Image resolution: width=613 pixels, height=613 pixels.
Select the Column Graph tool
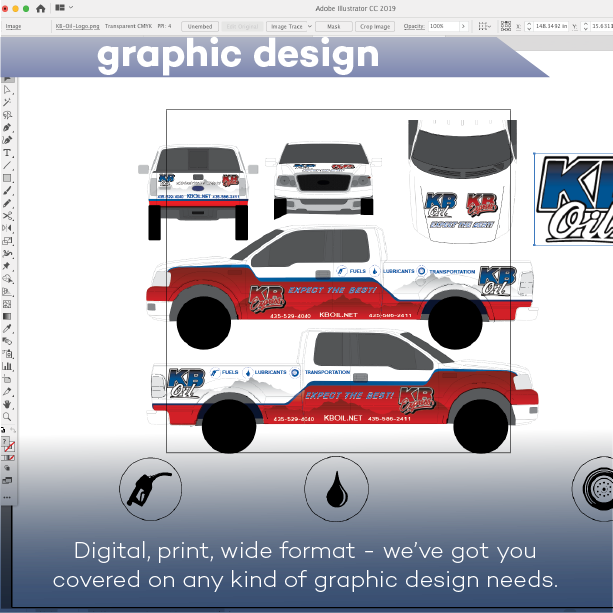(7, 366)
